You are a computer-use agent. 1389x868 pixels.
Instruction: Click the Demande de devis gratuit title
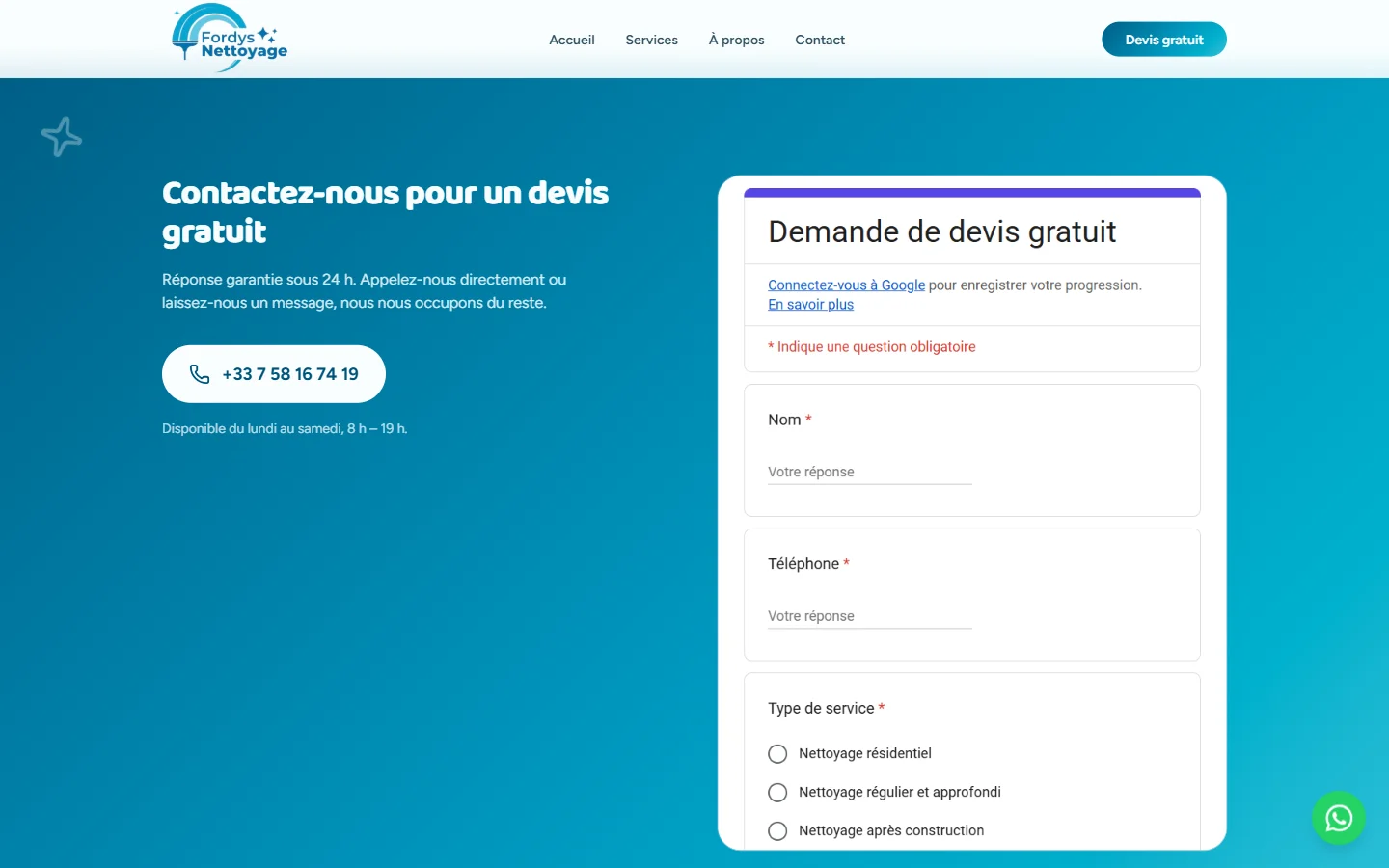tap(941, 231)
